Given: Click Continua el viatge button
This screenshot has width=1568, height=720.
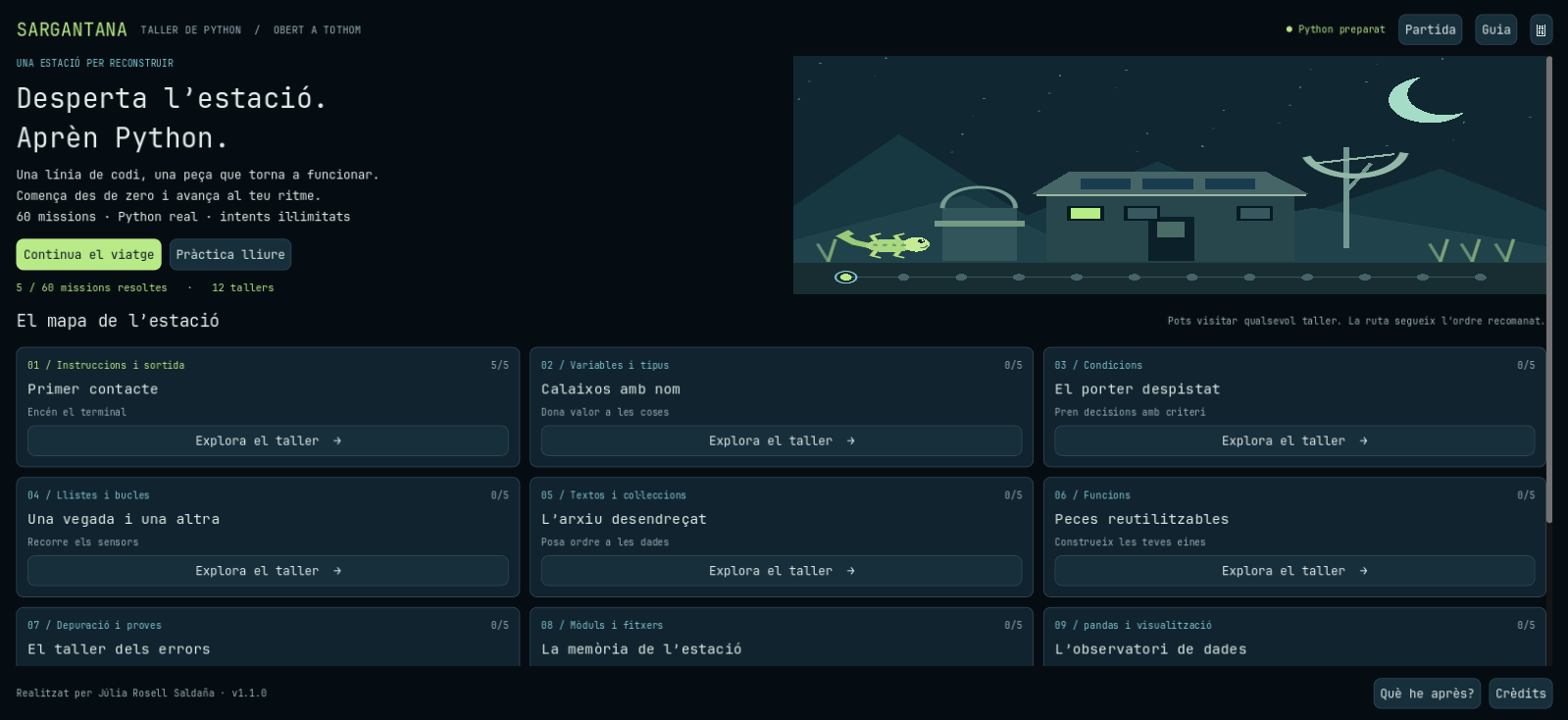Looking at the screenshot, I should coord(89,254).
